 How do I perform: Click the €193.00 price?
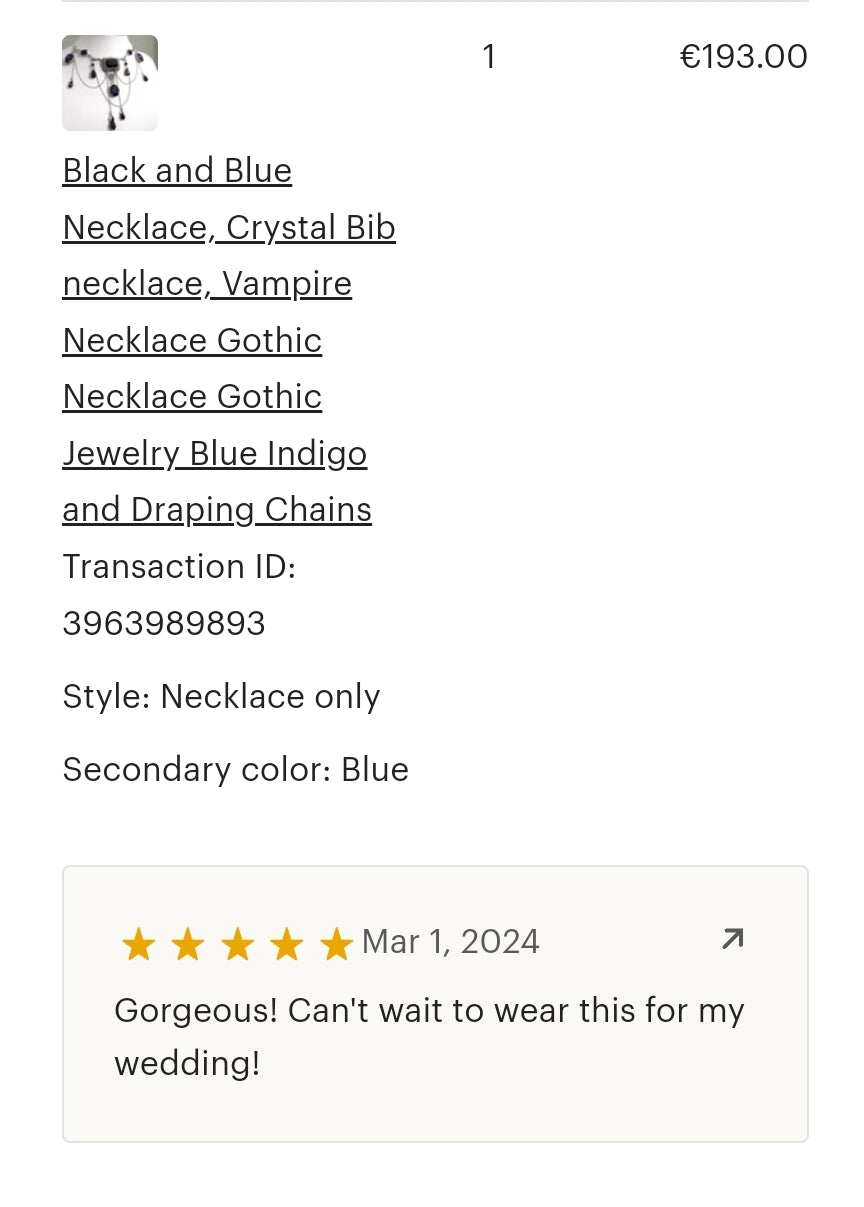[x=743, y=57]
